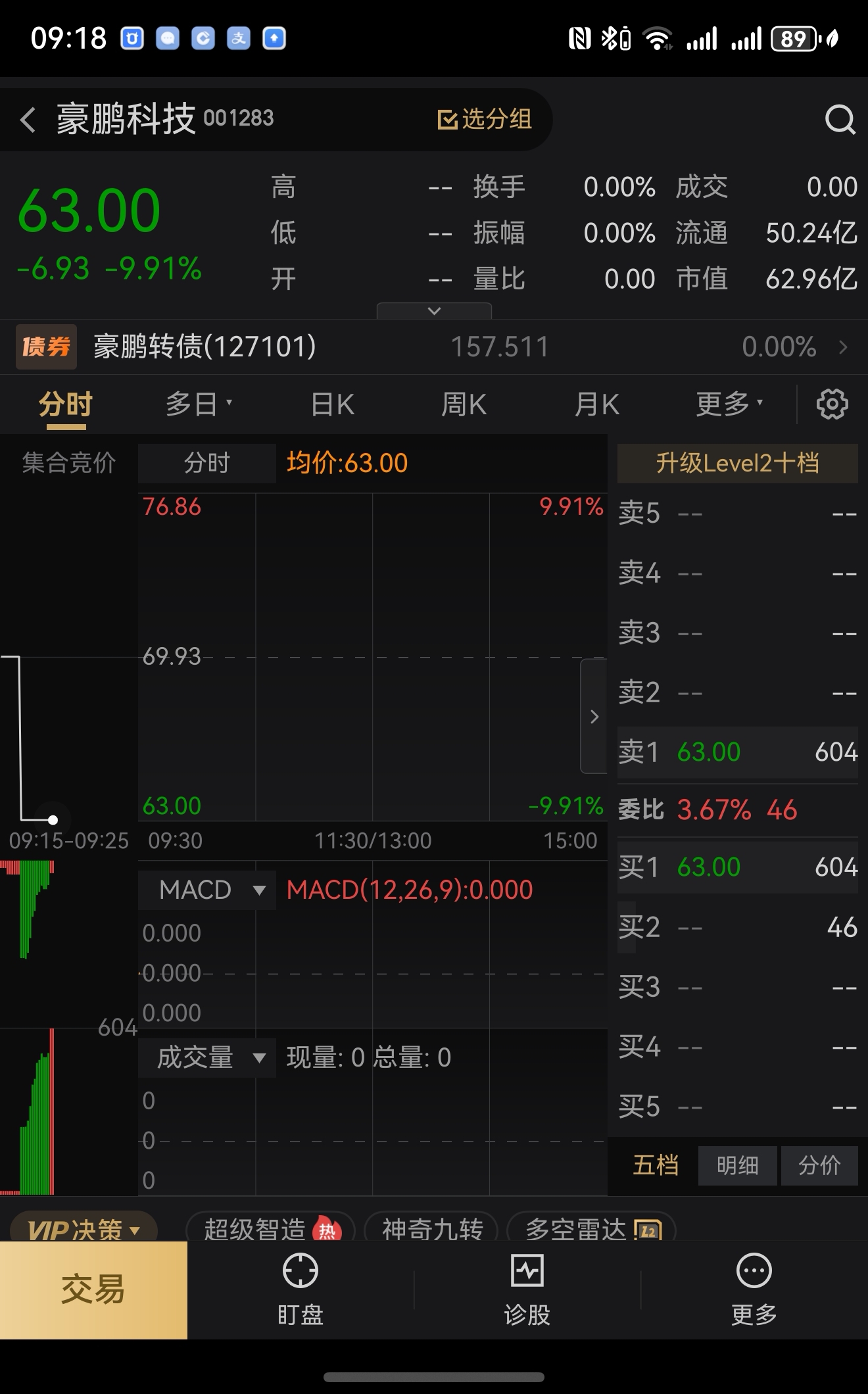Tap the 诊股 diagnosis icon

click(527, 1270)
